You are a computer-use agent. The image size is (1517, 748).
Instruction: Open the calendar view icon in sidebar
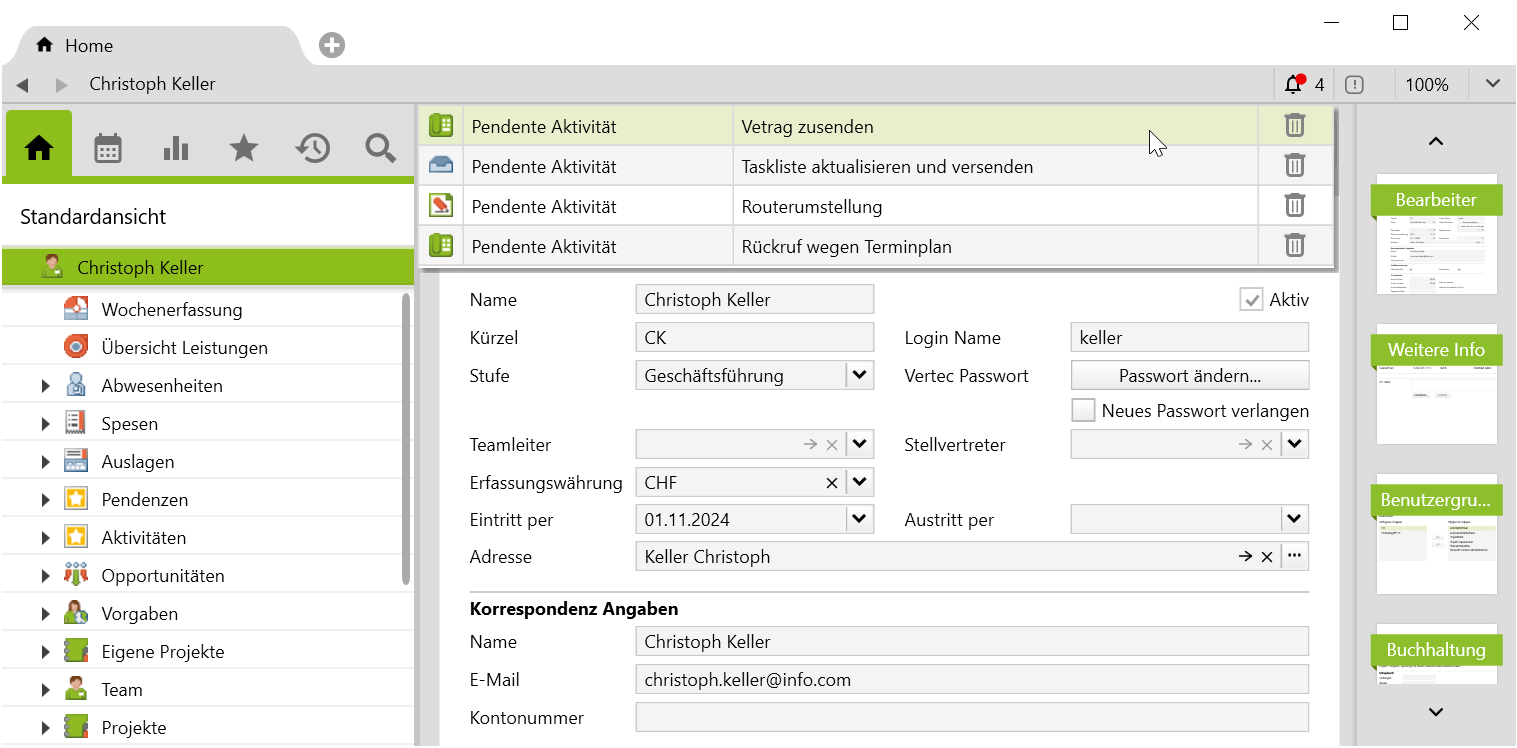click(108, 149)
